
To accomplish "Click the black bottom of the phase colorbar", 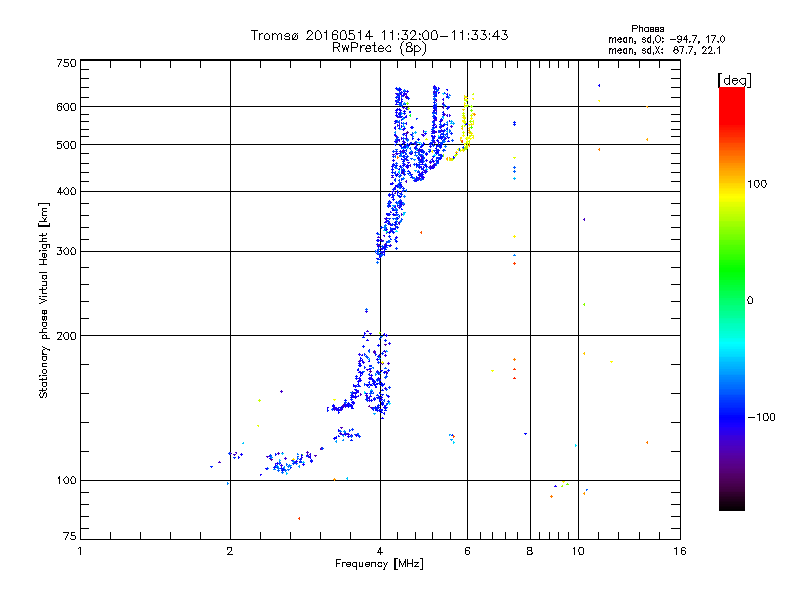I will pos(732,503).
